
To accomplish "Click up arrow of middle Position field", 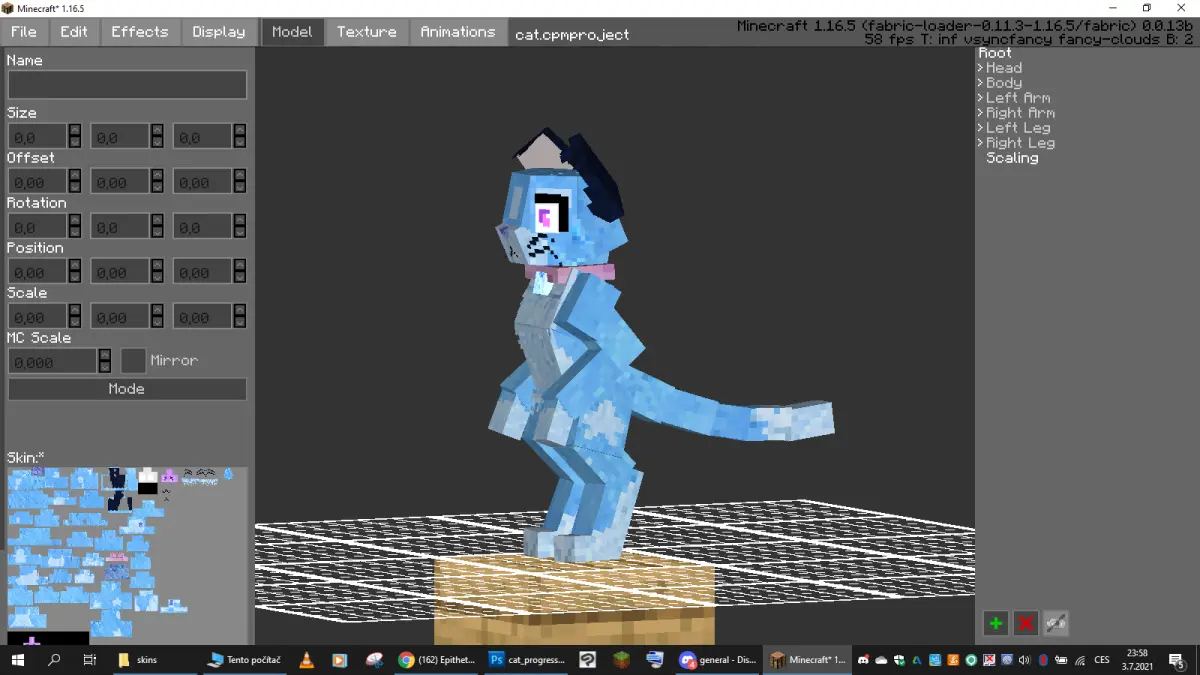I will click(157, 265).
